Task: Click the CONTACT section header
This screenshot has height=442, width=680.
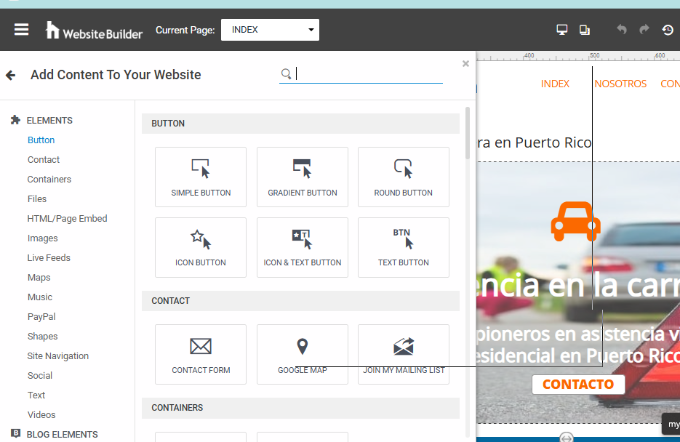Action: [x=301, y=301]
